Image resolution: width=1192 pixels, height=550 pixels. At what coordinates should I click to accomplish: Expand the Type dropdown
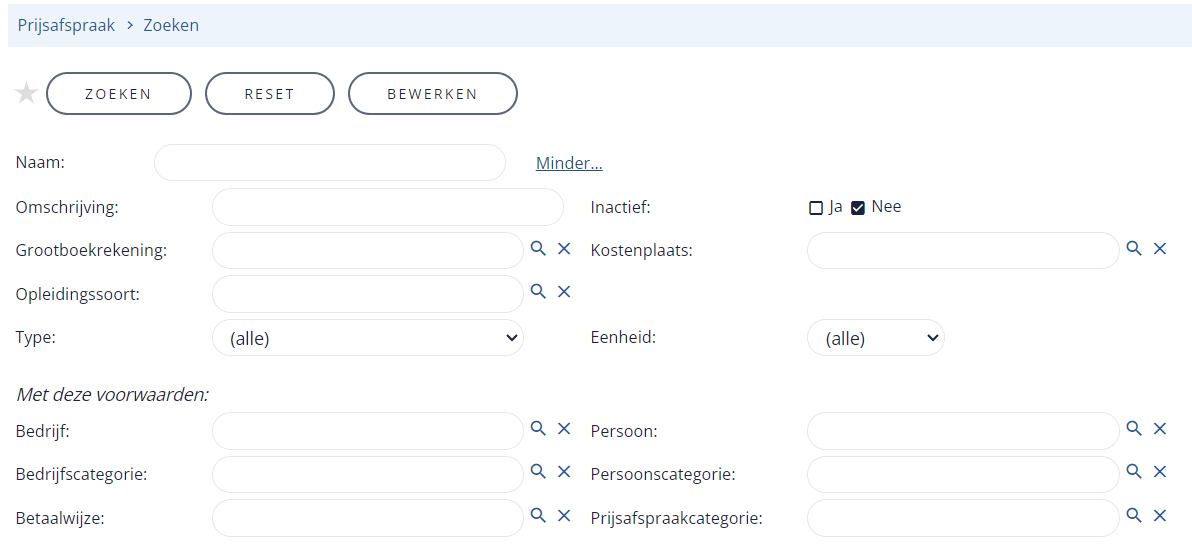(x=368, y=338)
